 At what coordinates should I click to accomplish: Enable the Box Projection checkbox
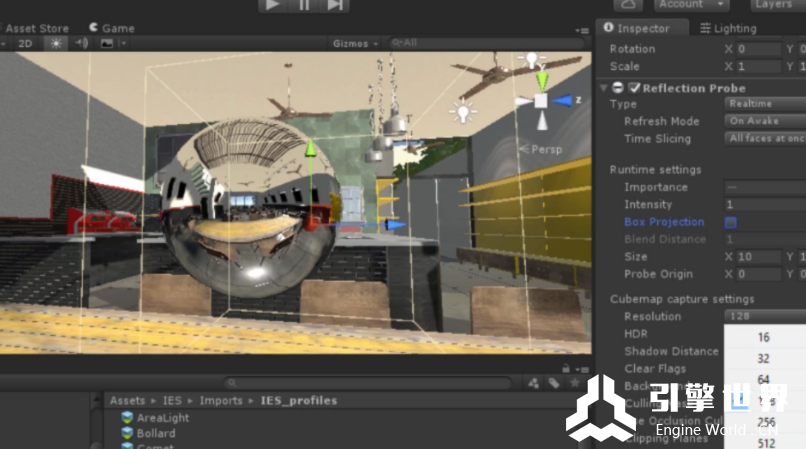pyautogui.click(x=731, y=222)
